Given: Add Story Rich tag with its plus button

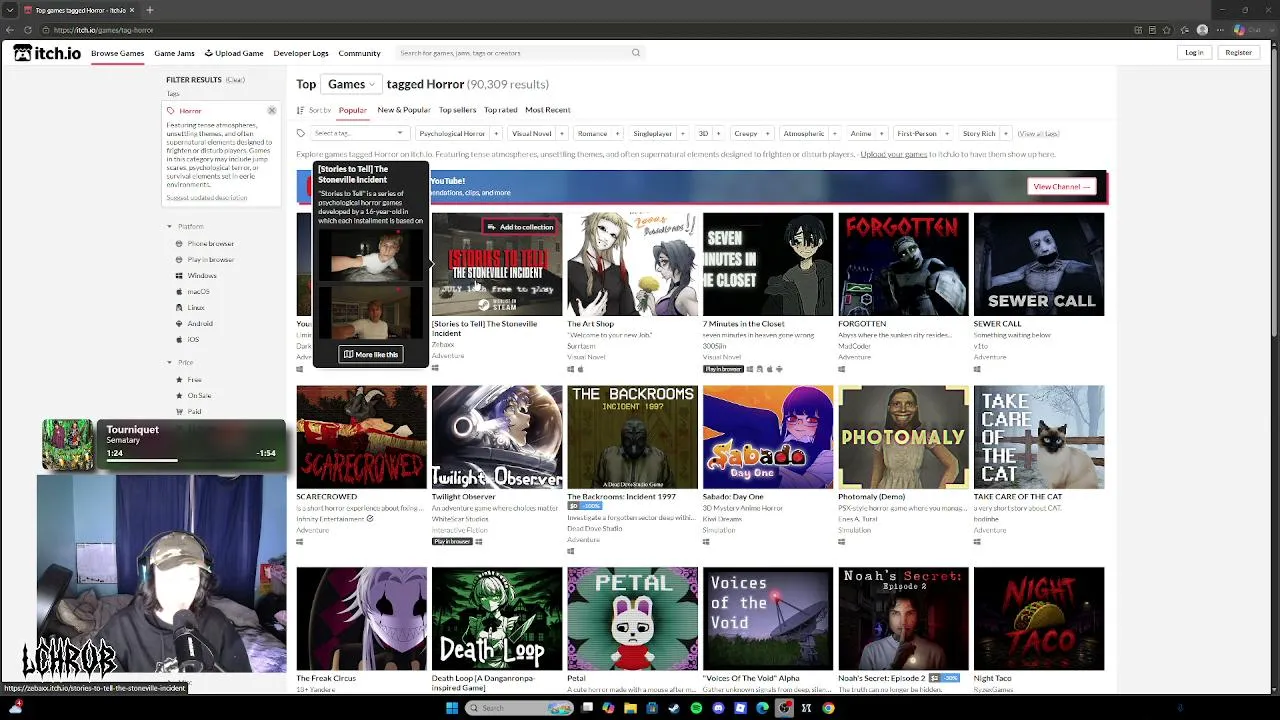Looking at the screenshot, I should coord(1005,134).
